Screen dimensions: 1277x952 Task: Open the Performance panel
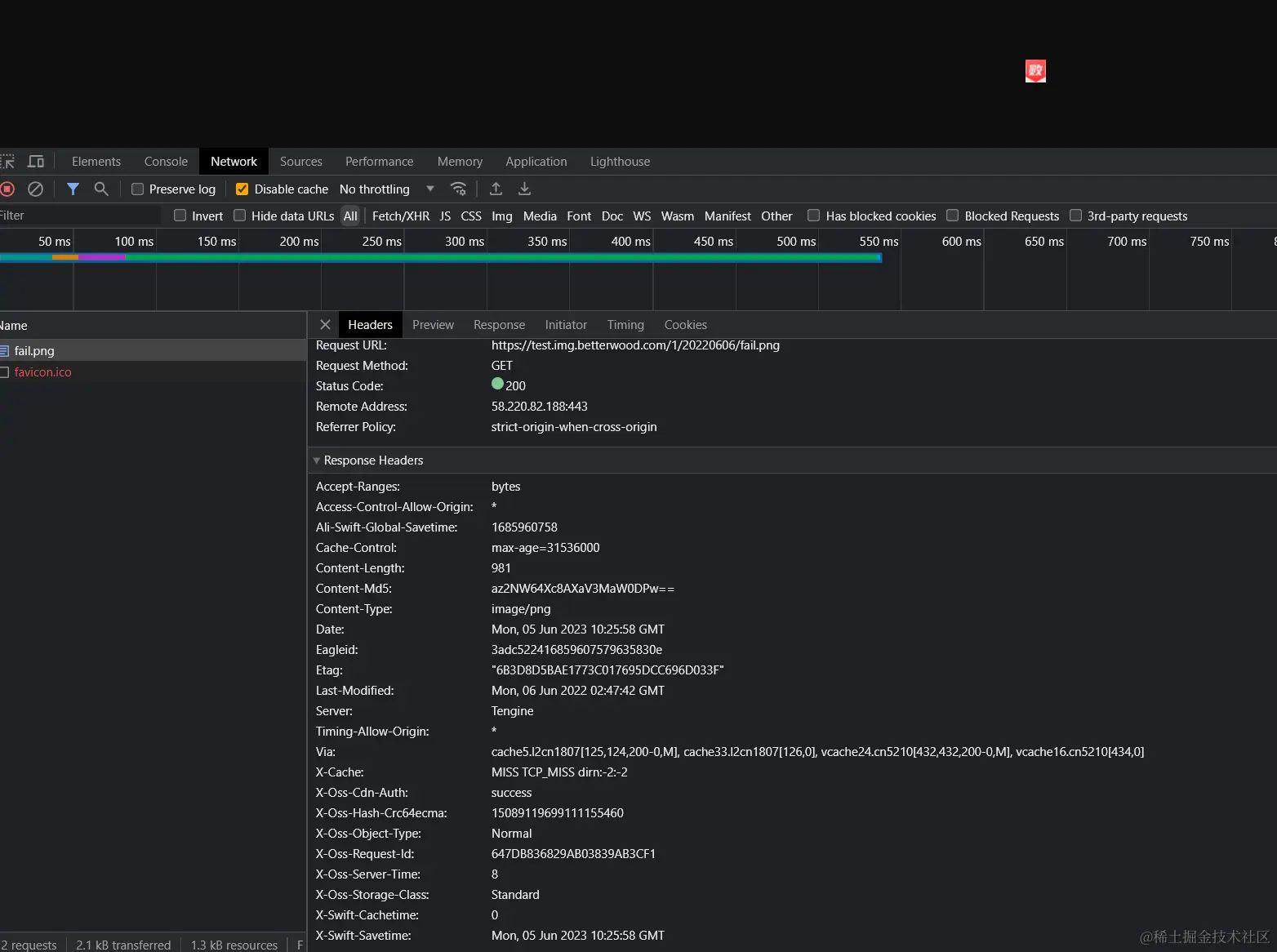[x=380, y=162]
